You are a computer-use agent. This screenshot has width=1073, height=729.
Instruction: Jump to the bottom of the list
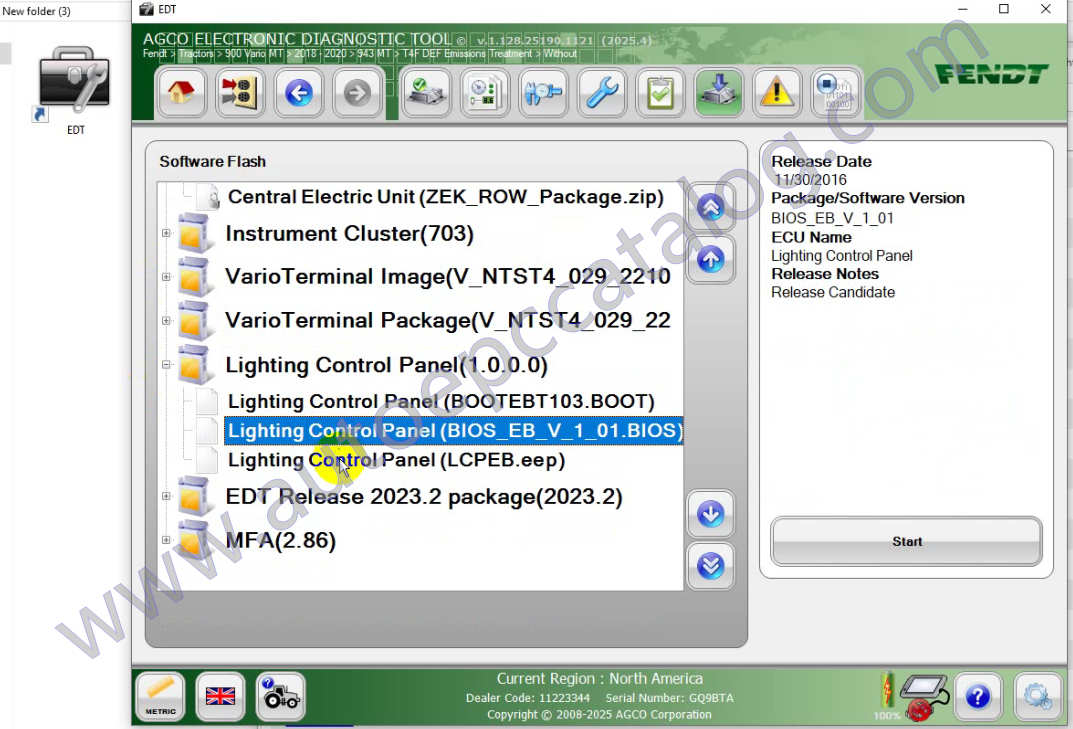click(710, 565)
